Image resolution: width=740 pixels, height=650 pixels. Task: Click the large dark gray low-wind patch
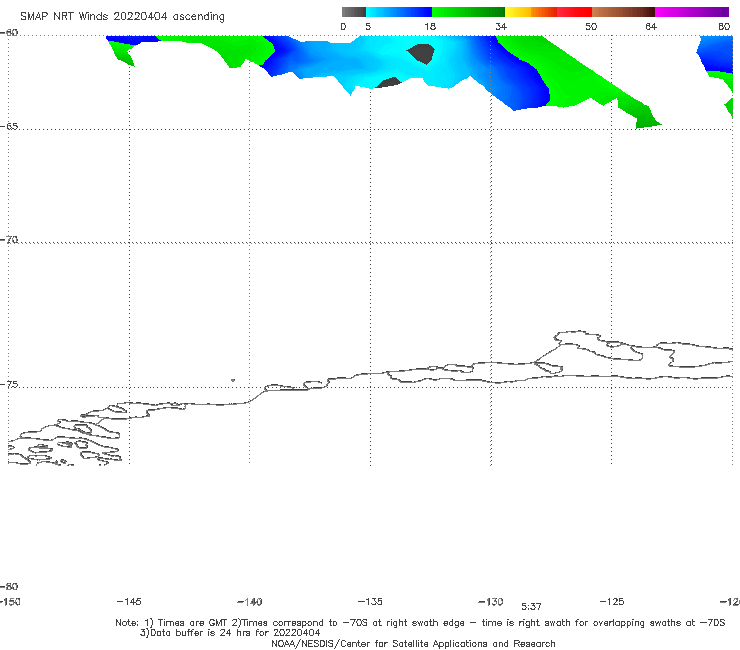(x=421, y=53)
